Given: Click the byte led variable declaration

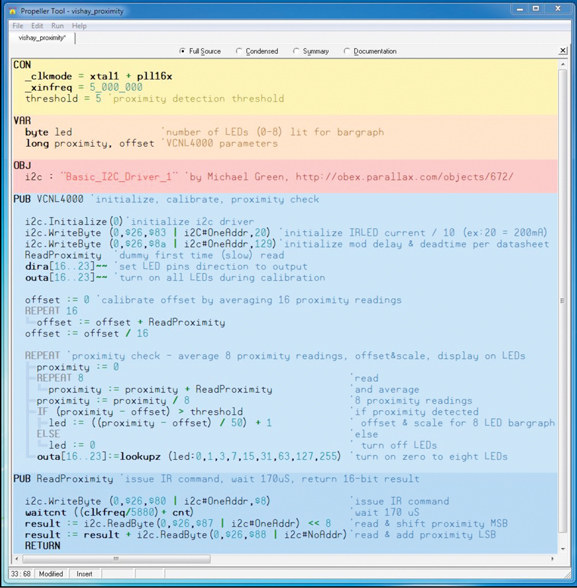Looking at the screenshot, I should click(48, 132).
